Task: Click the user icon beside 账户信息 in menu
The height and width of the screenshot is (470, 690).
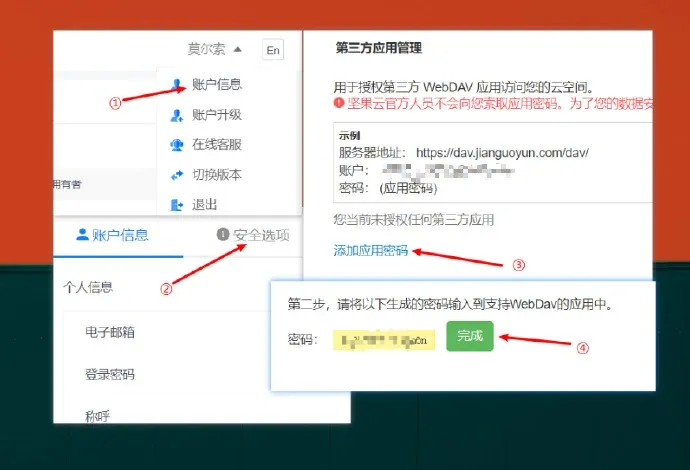Action: 177,84
